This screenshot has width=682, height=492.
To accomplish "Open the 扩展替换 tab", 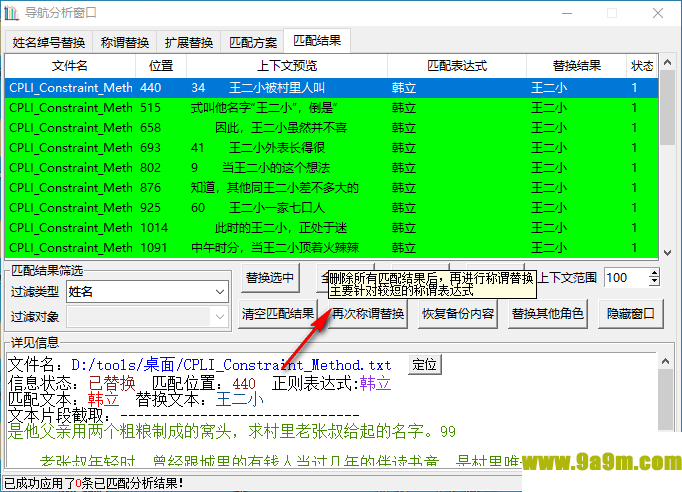I will [x=189, y=42].
